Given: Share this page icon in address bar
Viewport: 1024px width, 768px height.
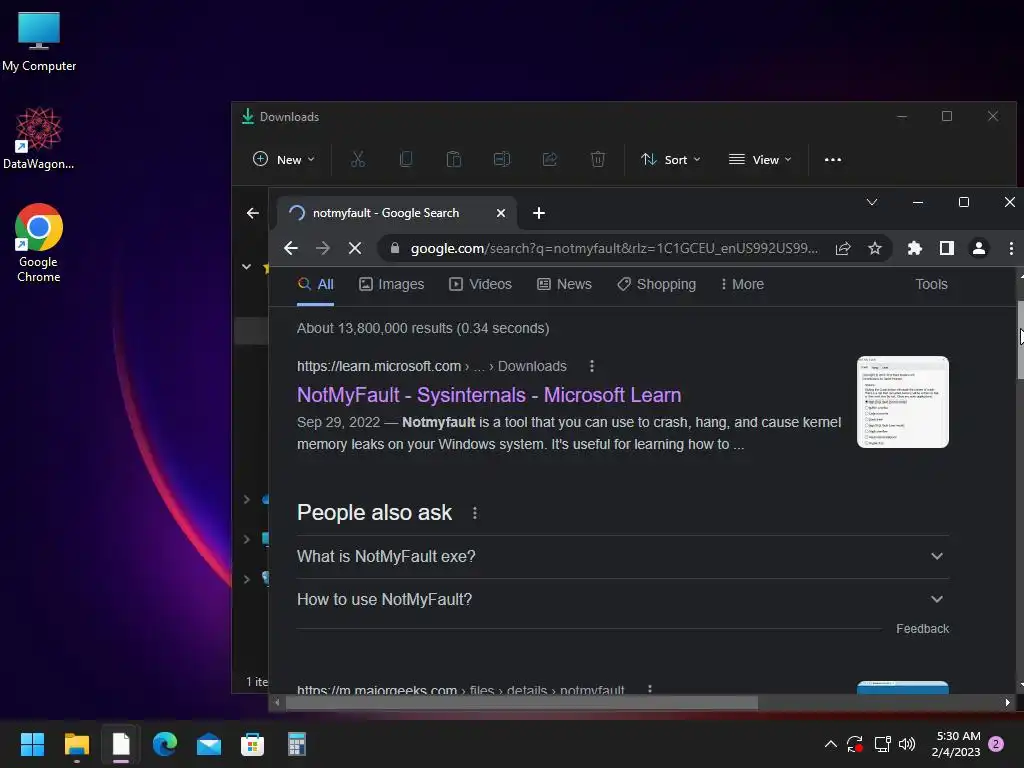Looking at the screenshot, I should 842,248.
